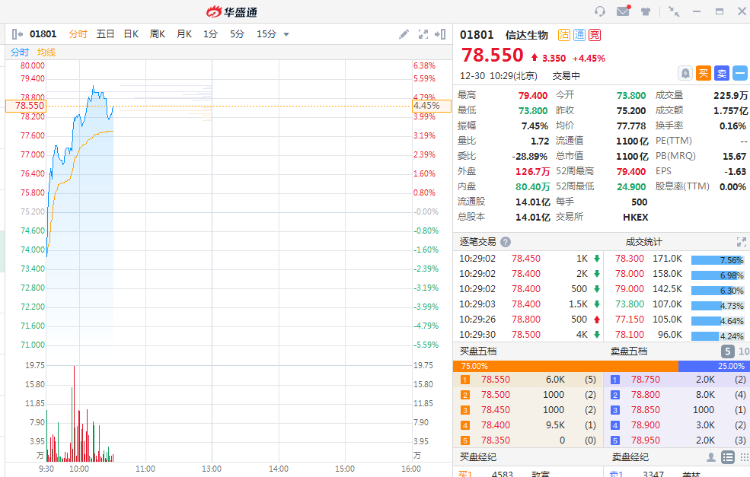Expand the 成交统计 panel icon
Screen dimensions: 750x477
(741, 241)
